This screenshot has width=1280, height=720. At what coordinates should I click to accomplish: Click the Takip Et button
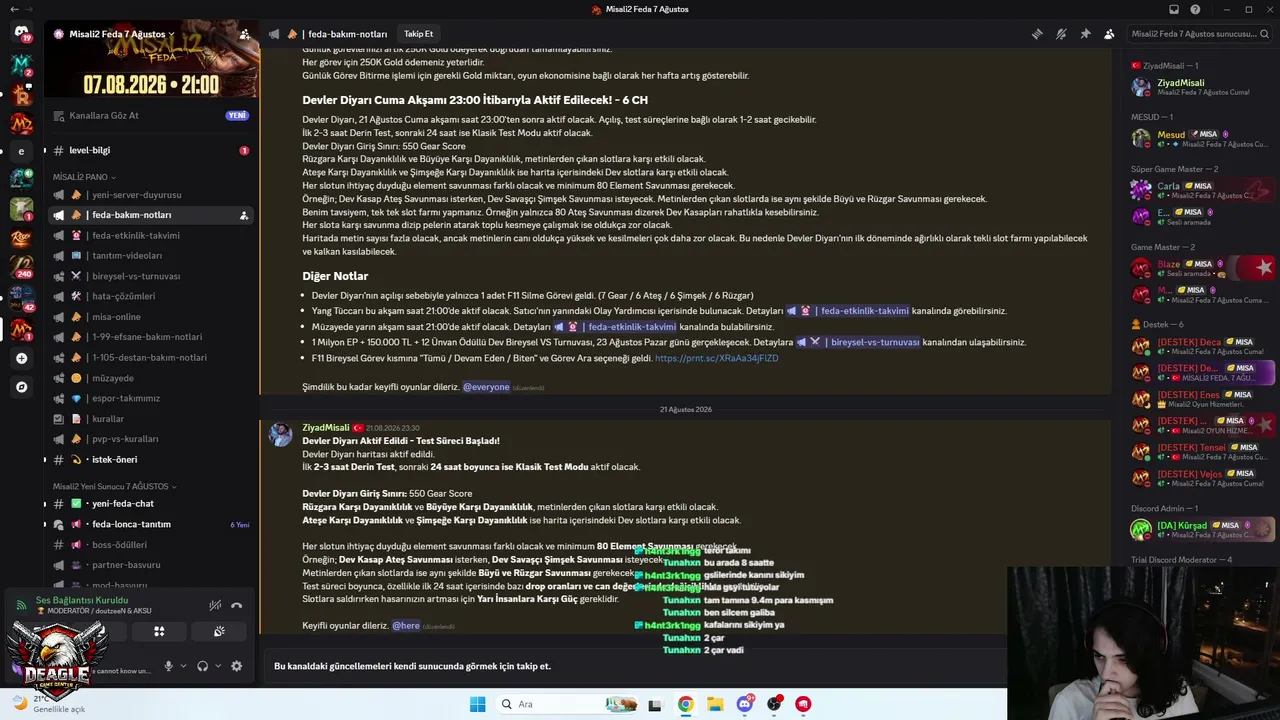coord(418,34)
